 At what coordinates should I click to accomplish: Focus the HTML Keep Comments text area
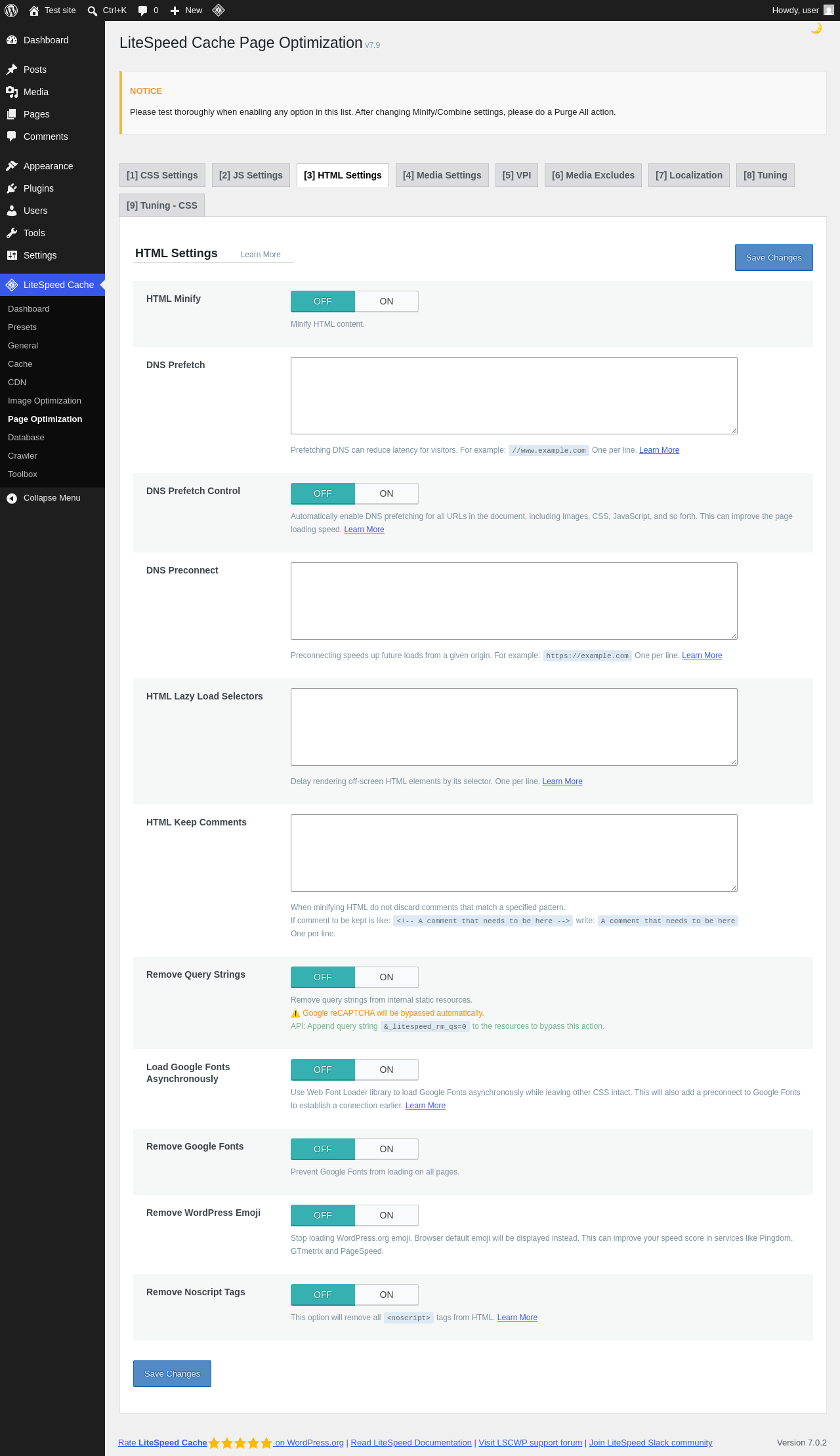pos(514,853)
